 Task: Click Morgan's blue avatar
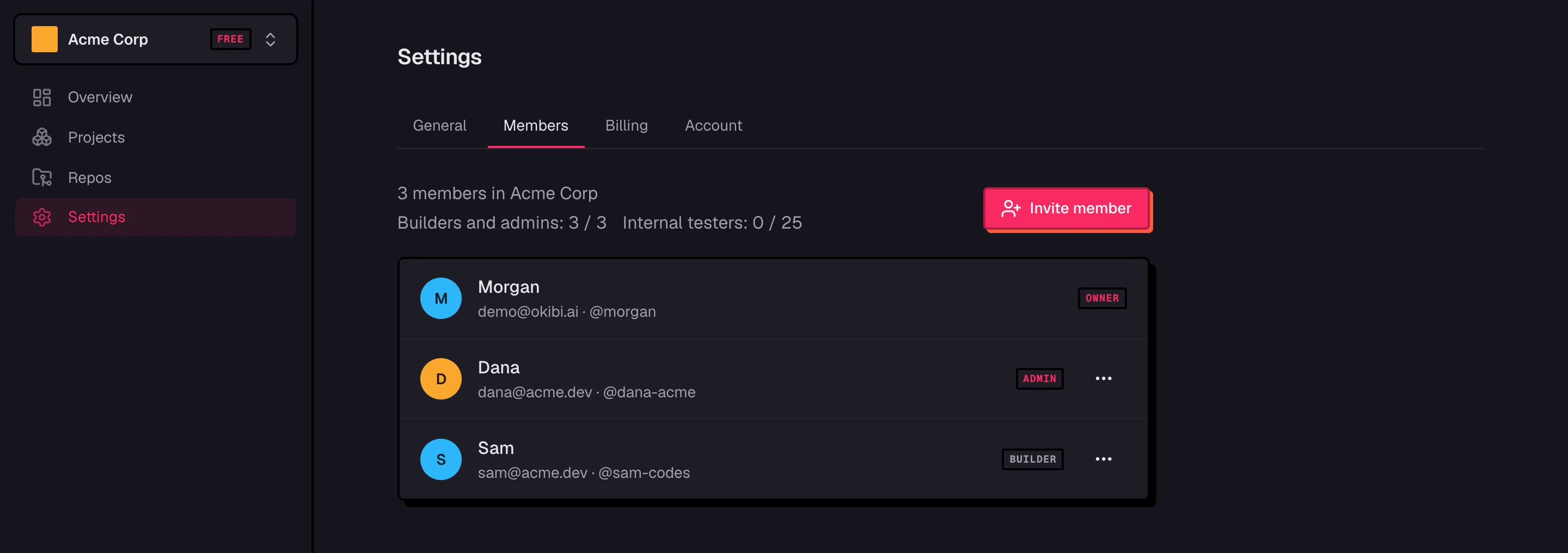pyautogui.click(x=440, y=298)
